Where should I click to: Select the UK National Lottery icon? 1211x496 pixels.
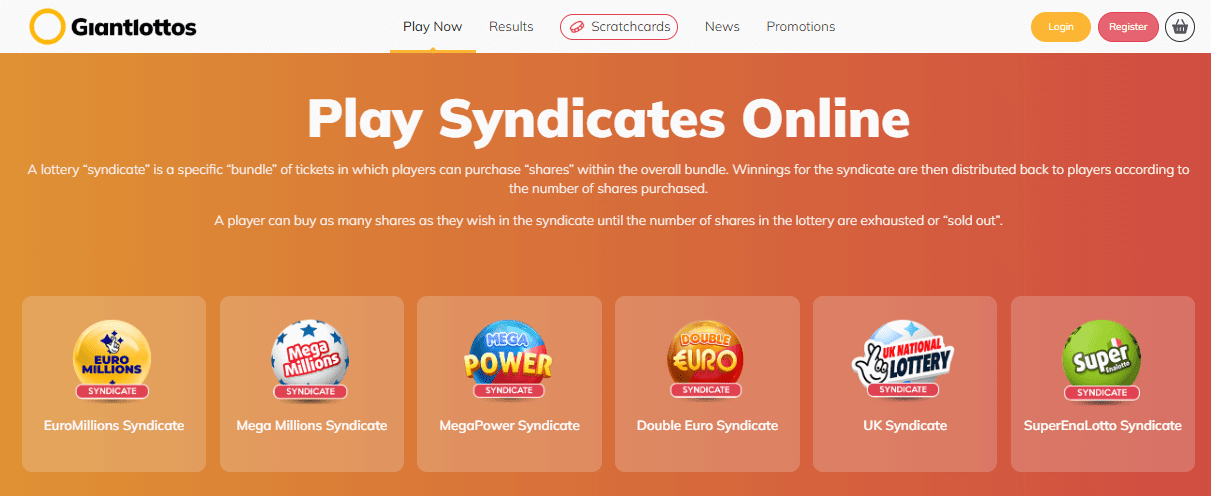(x=903, y=358)
